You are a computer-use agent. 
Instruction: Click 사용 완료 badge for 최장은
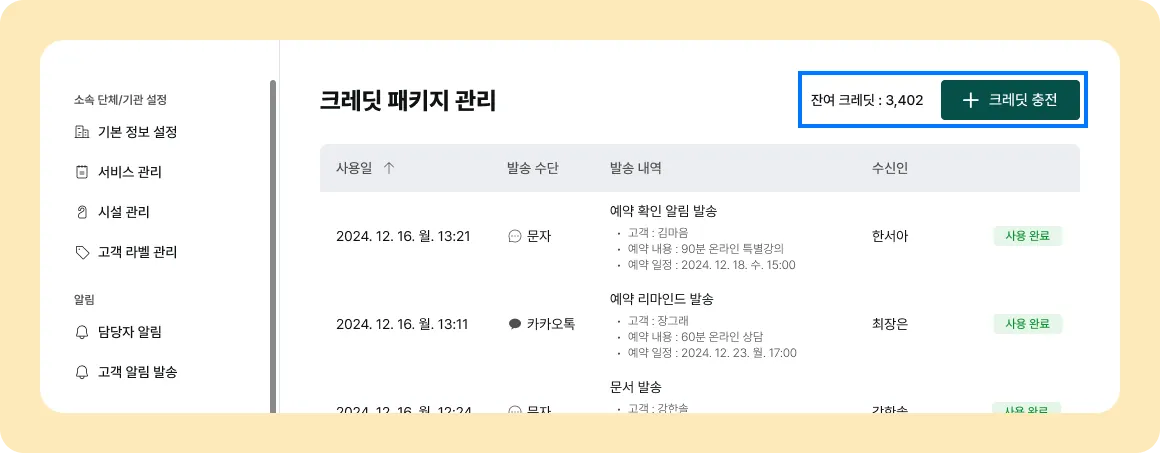tap(1028, 323)
